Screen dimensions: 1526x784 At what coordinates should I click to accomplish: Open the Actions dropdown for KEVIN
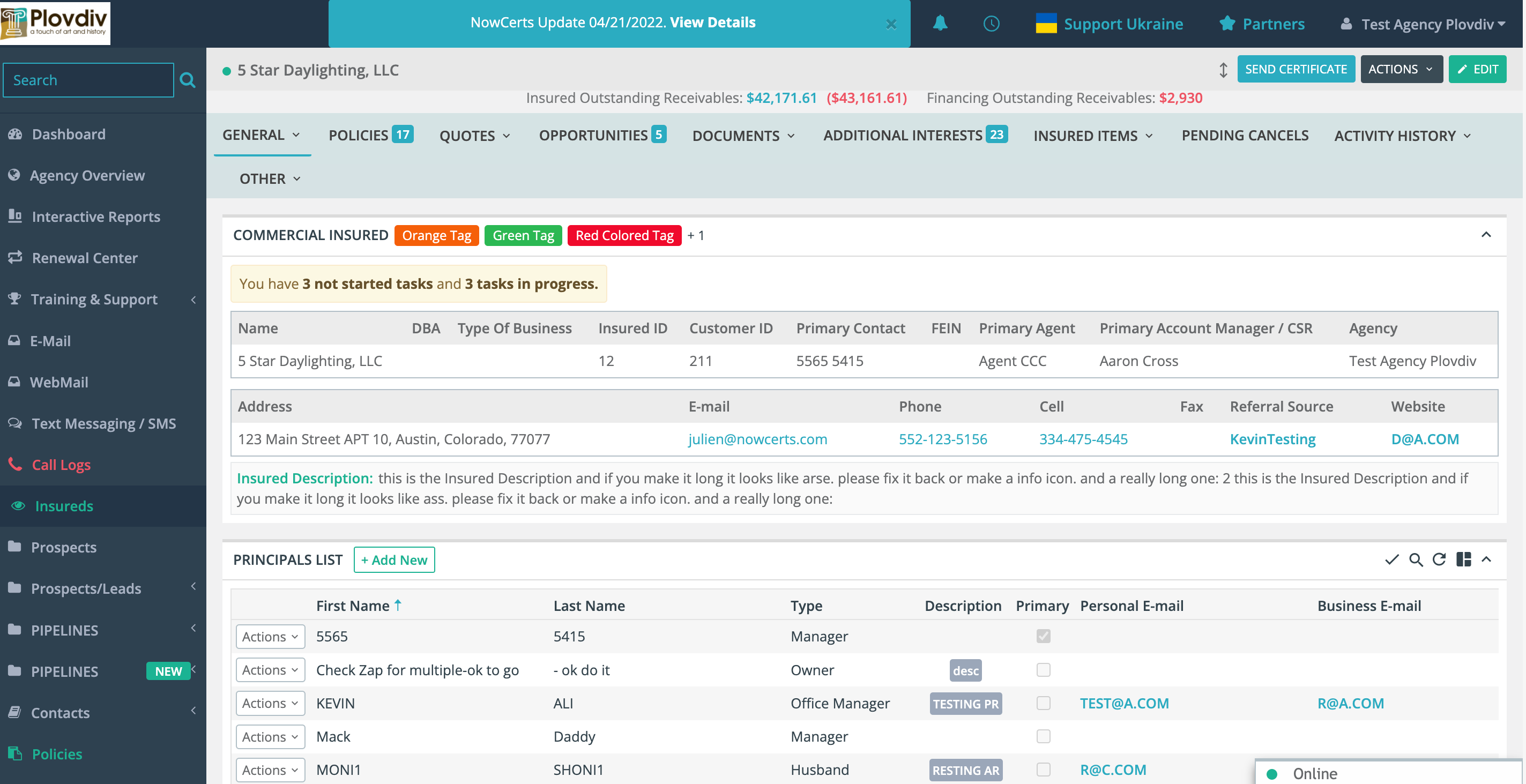point(270,703)
